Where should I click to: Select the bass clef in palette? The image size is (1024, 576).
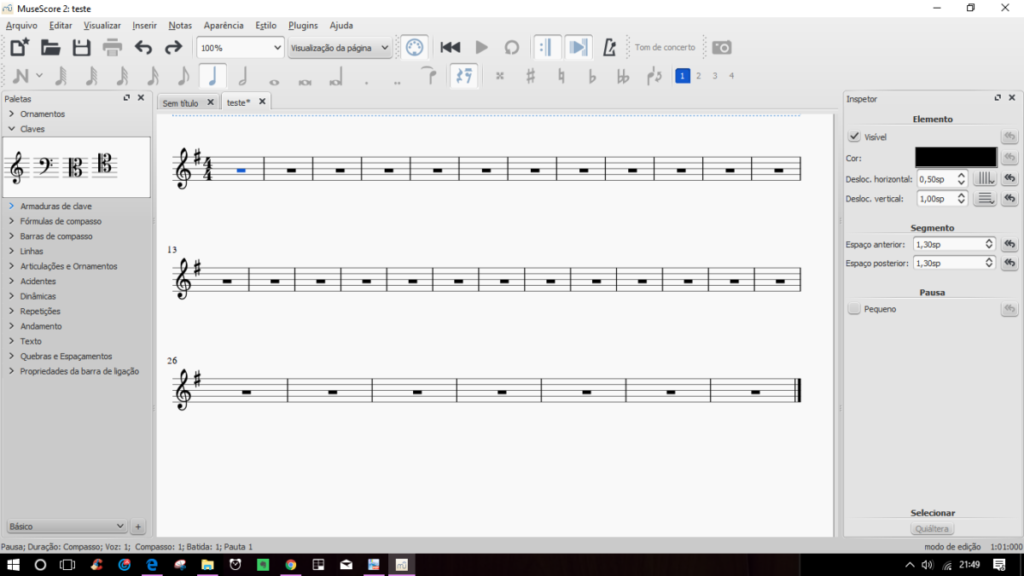(44, 167)
